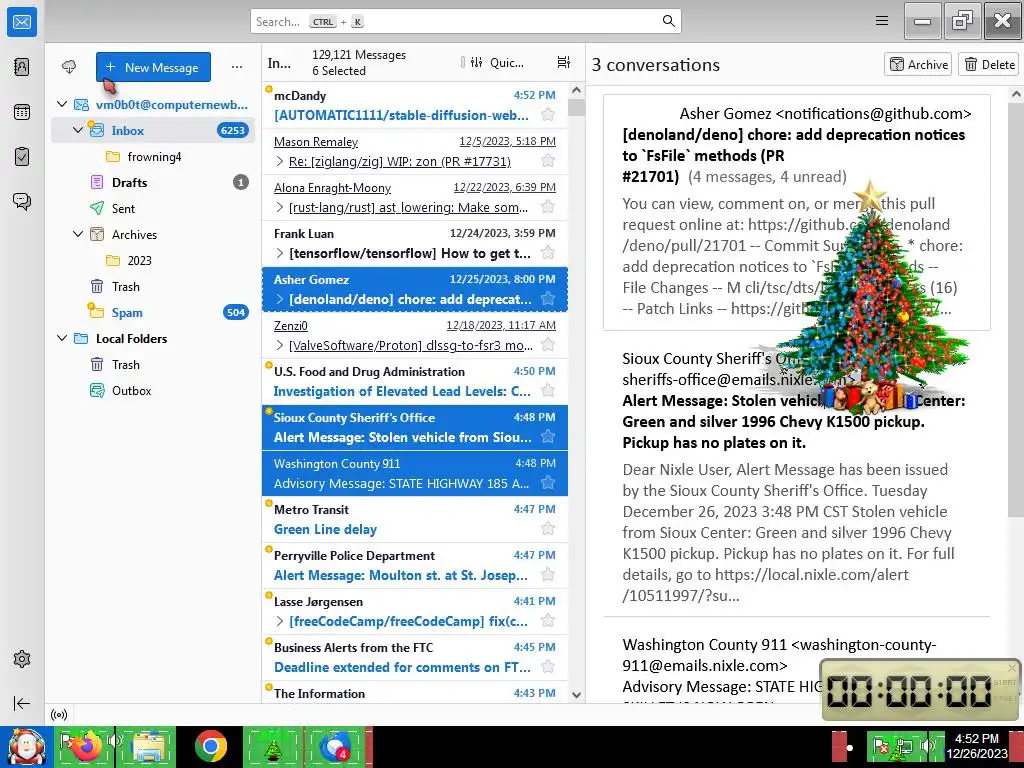The height and width of the screenshot is (768, 1024).
Task: Toggle the Quick Filter bar
Action: [497, 63]
